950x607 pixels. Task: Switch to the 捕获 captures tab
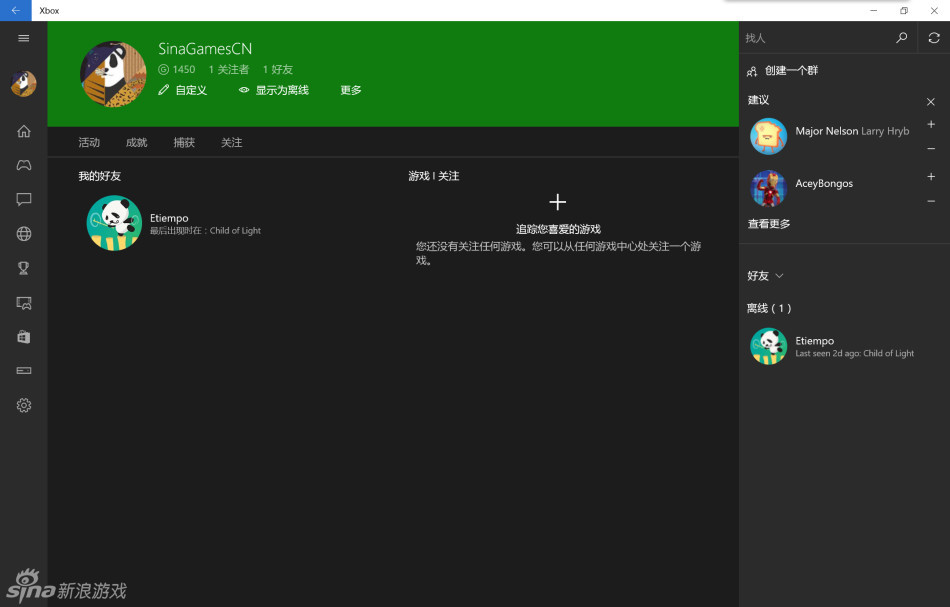coord(184,143)
